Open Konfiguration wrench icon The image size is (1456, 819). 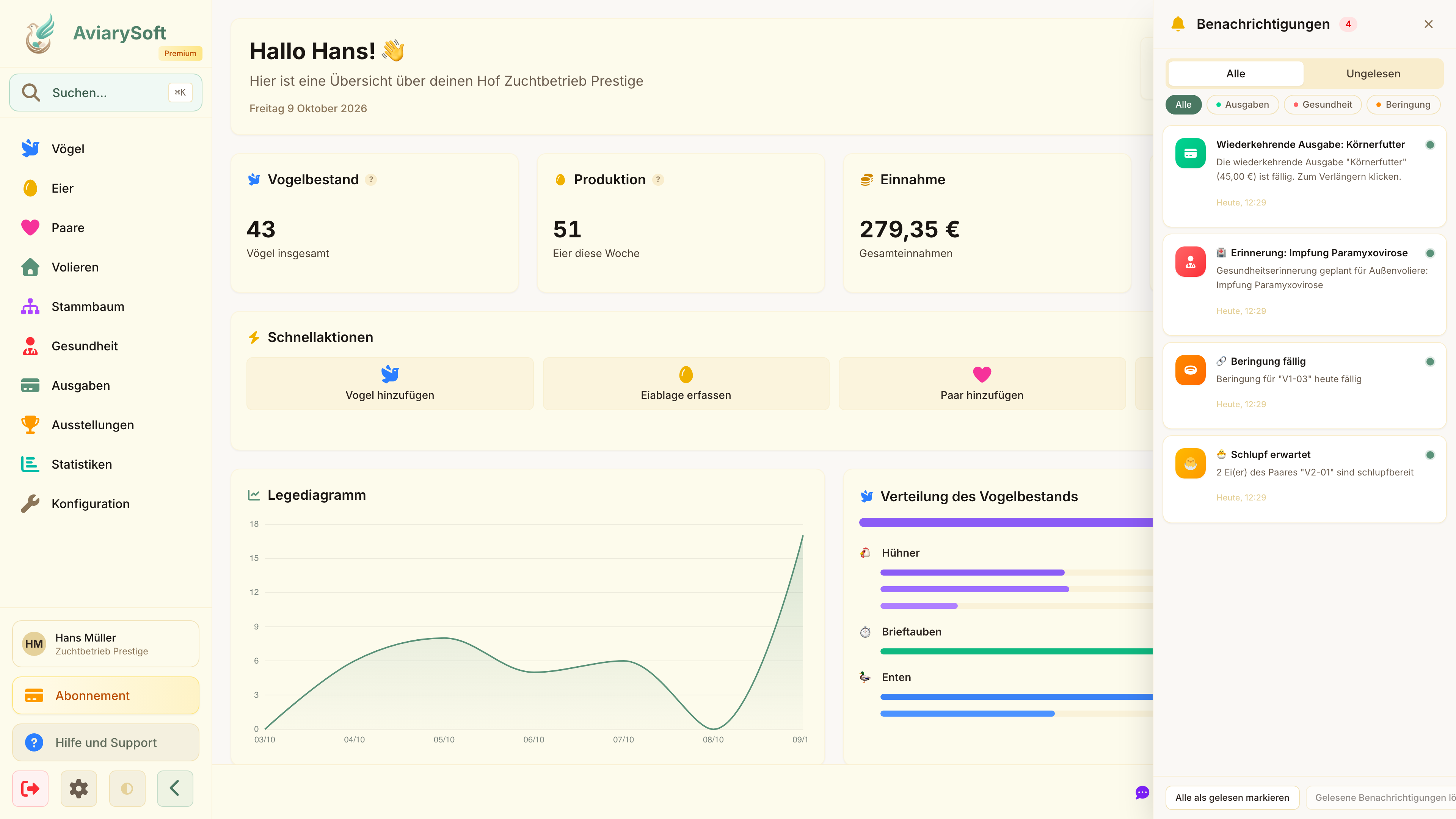click(30, 504)
